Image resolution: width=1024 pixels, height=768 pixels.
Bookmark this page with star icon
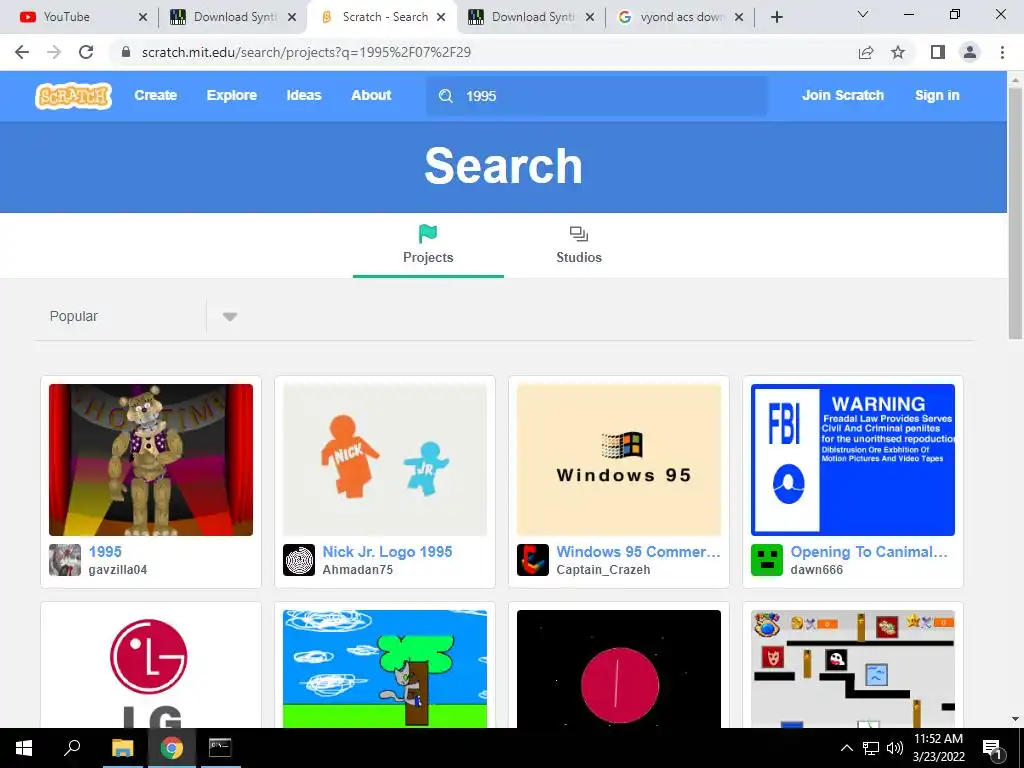click(898, 52)
